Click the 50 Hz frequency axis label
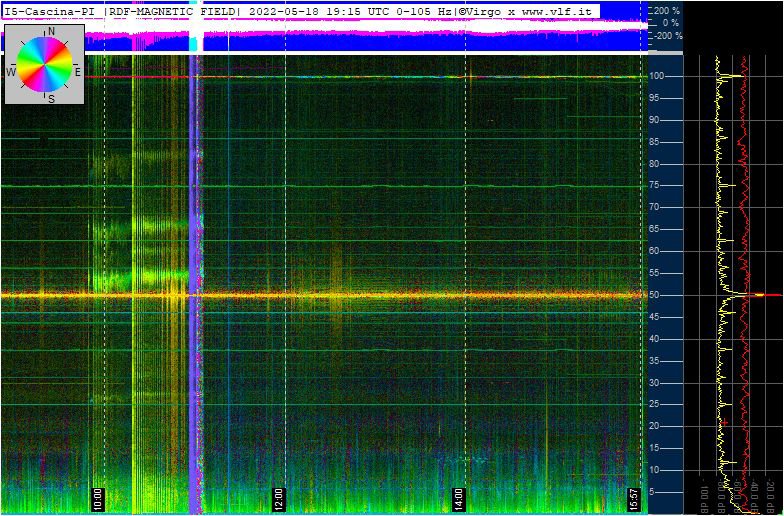 click(656, 295)
